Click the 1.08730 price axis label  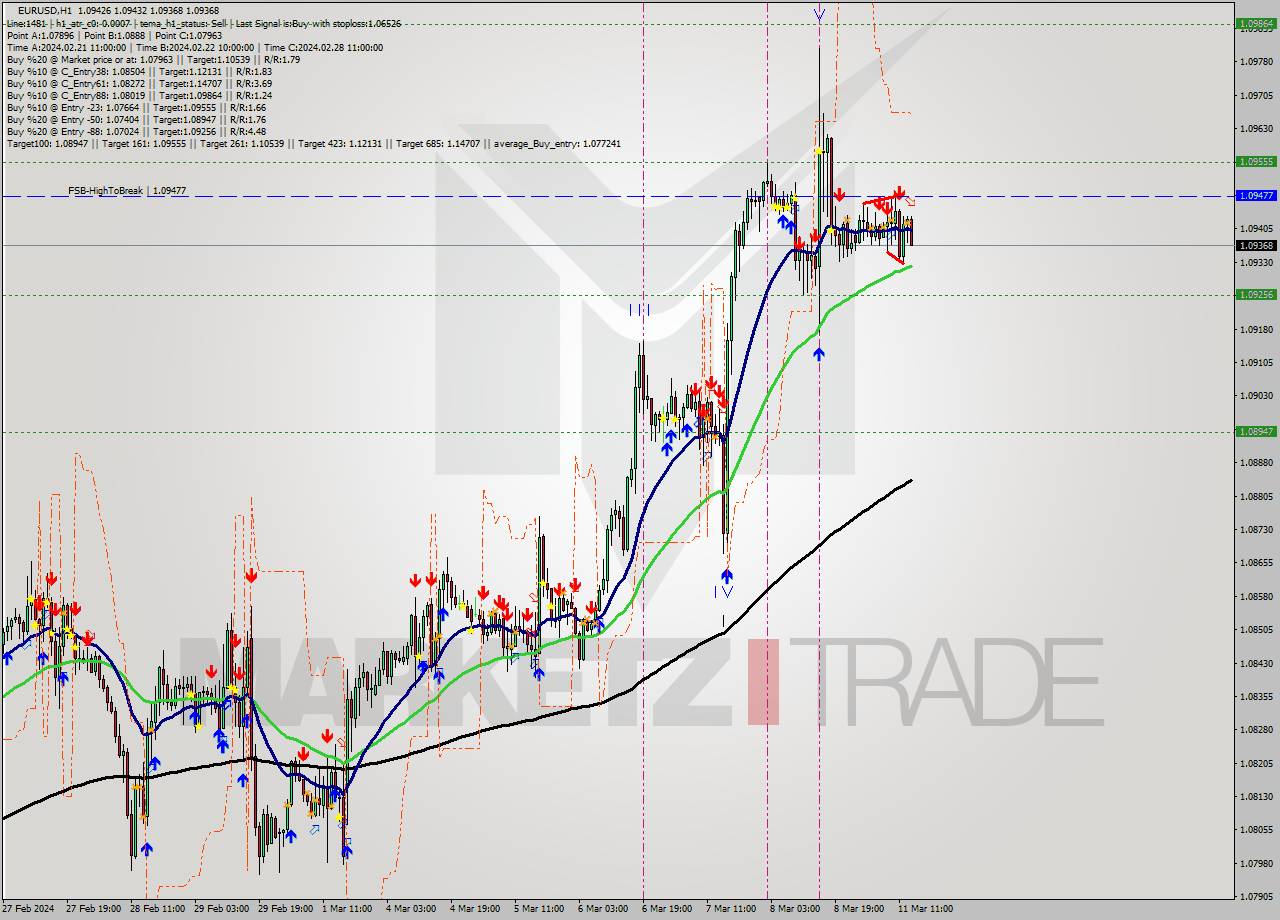(1255, 529)
